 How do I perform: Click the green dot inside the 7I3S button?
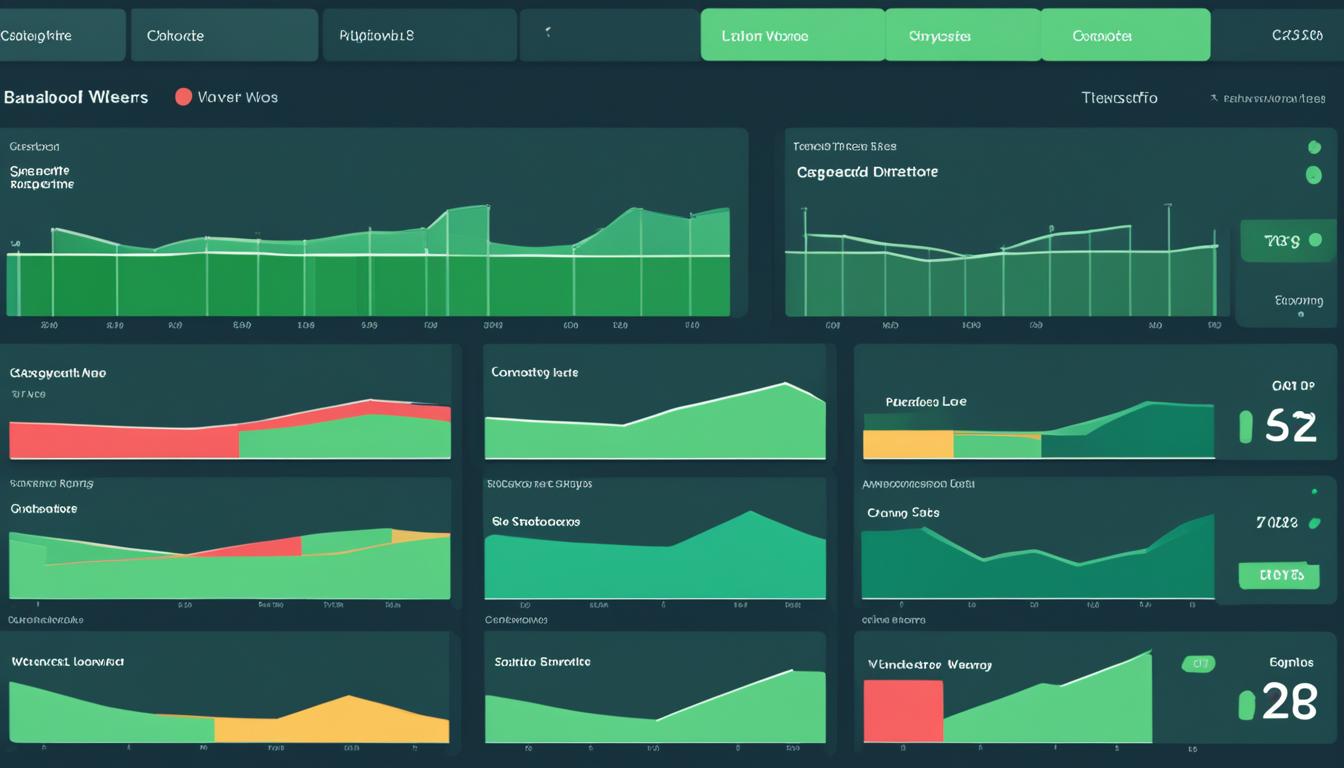pyautogui.click(x=1314, y=240)
